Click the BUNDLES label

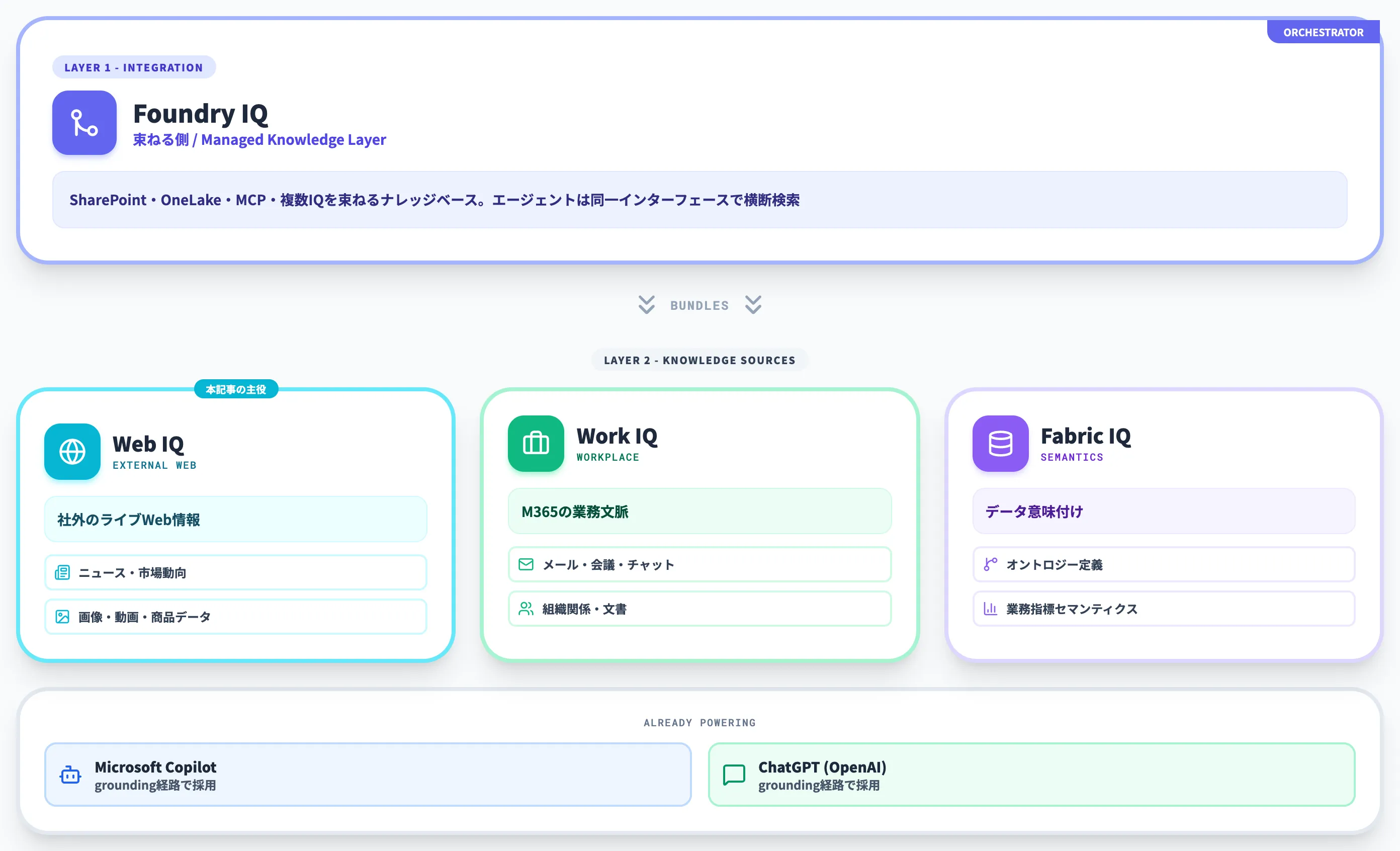point(699,306)
